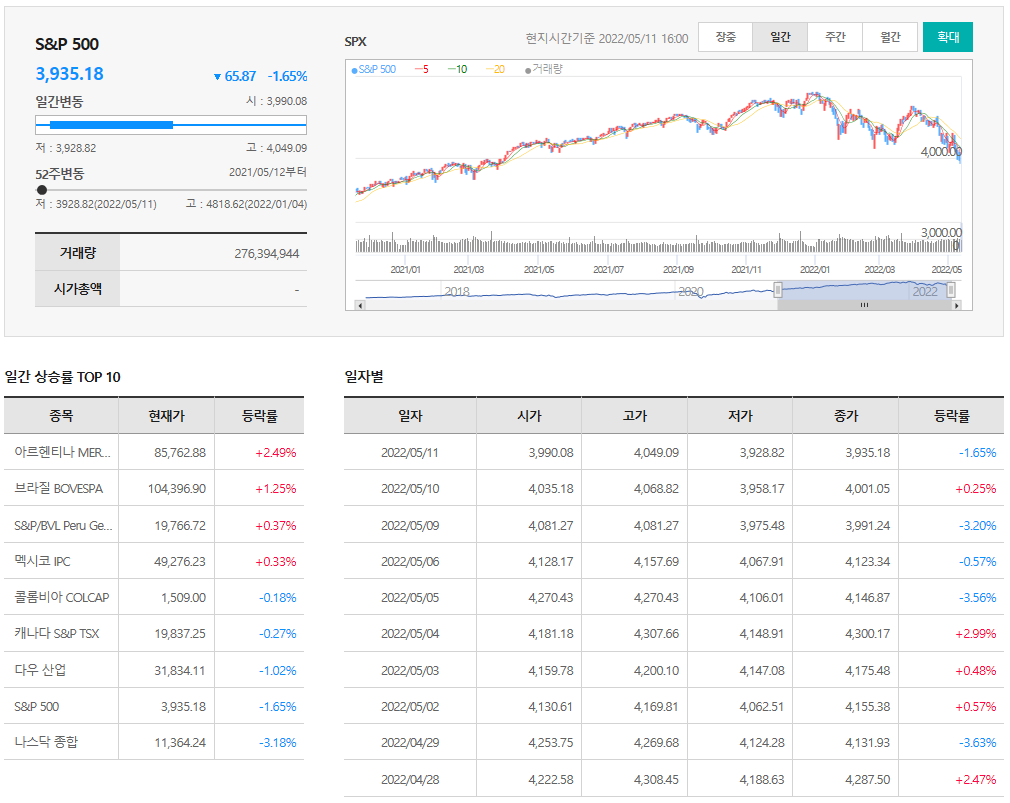Select the 주간 weekly chart tab
This screenshot has height=803, width=1010.
click(835, 37)
